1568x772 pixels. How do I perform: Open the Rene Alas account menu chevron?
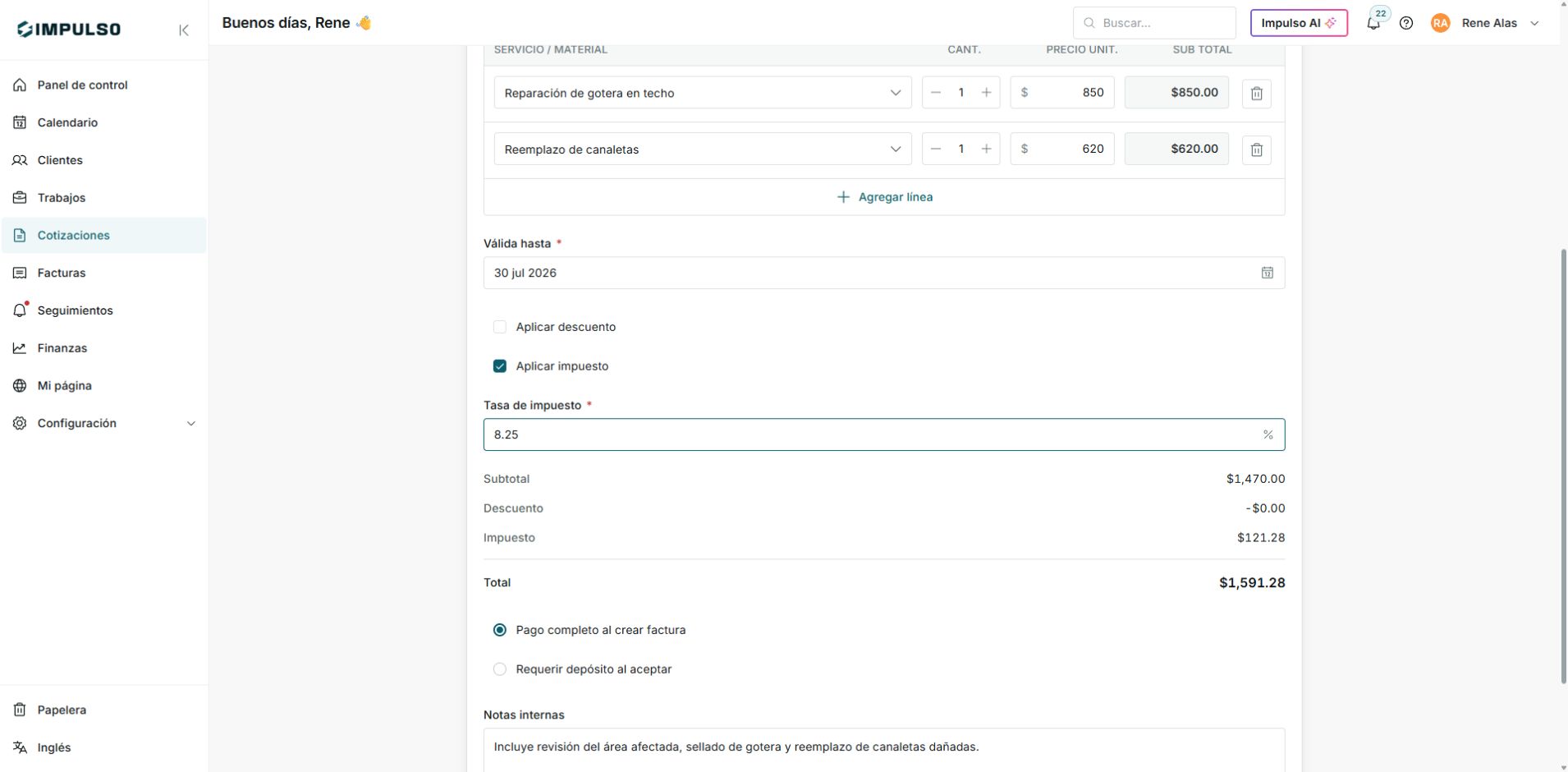pos(1534,23)
